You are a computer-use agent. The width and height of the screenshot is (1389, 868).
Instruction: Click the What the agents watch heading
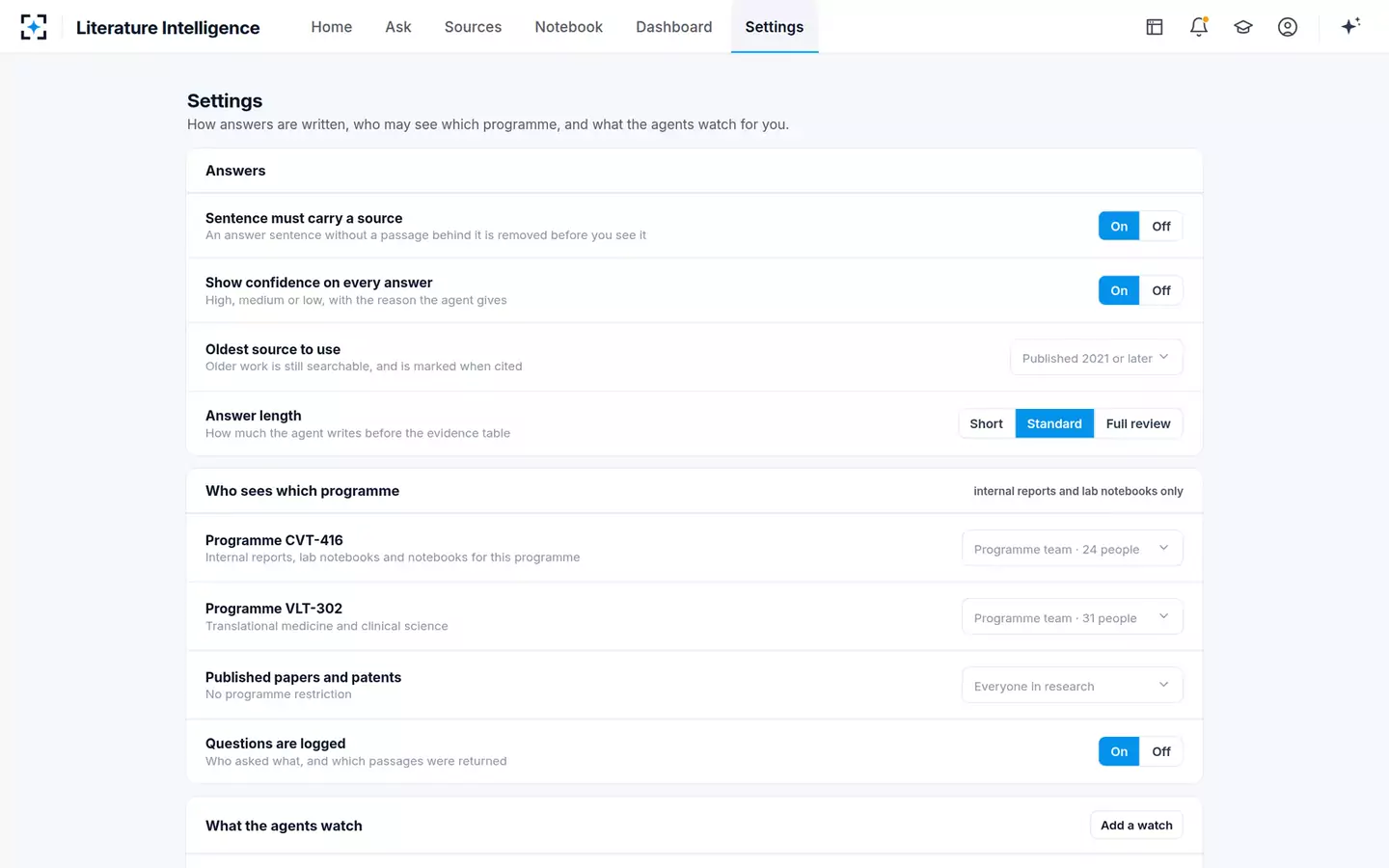[284, 826]
